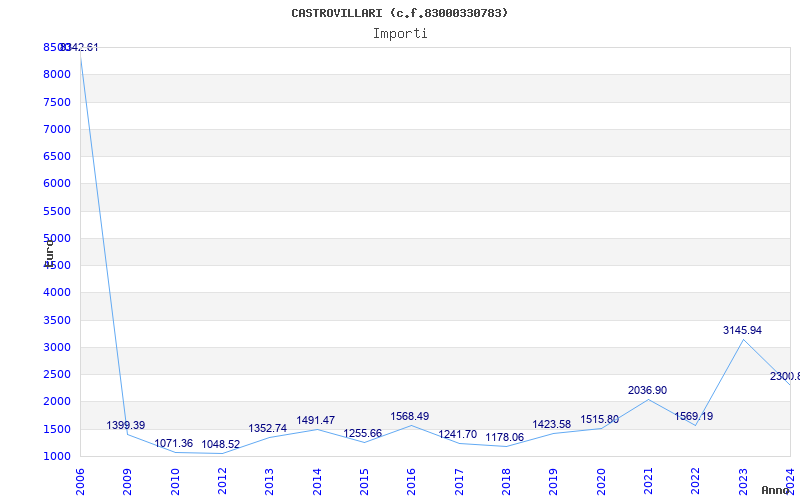Click the 1399.39 data point label
This screenshot has width=800, height=500.
pyautogui.click(x=126, y=425)
